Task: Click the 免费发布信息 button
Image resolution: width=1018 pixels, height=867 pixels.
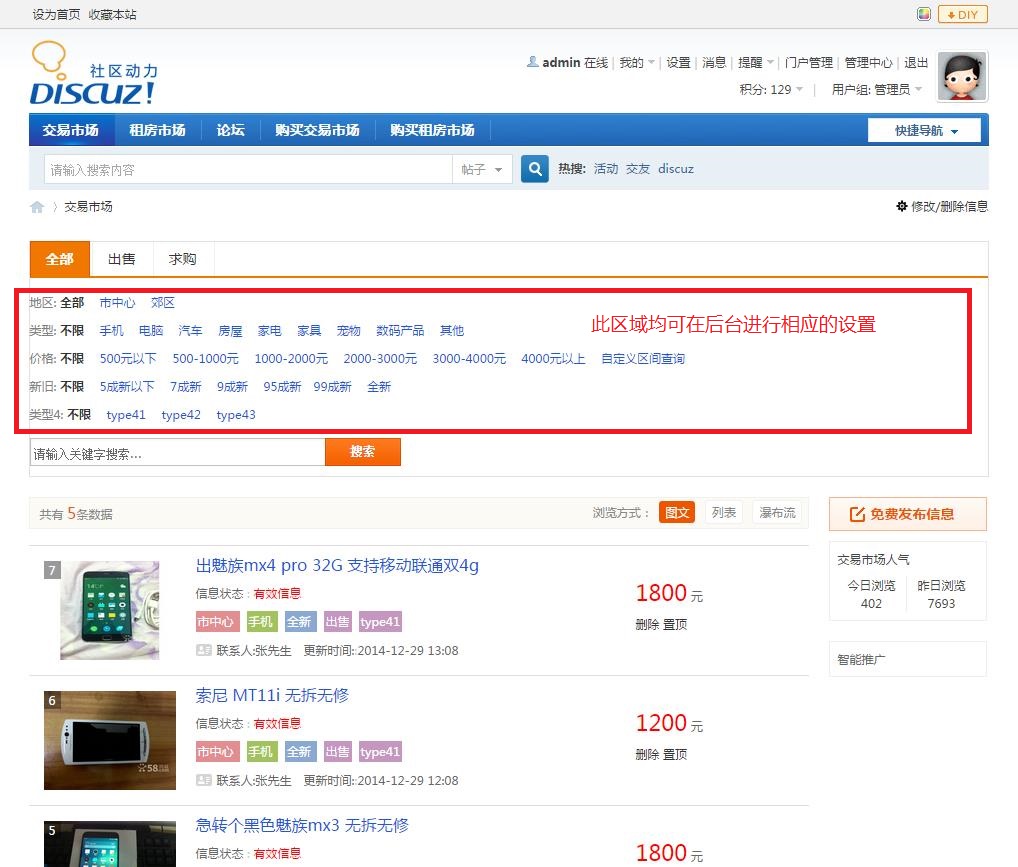Action: click(x=908, y=514)
